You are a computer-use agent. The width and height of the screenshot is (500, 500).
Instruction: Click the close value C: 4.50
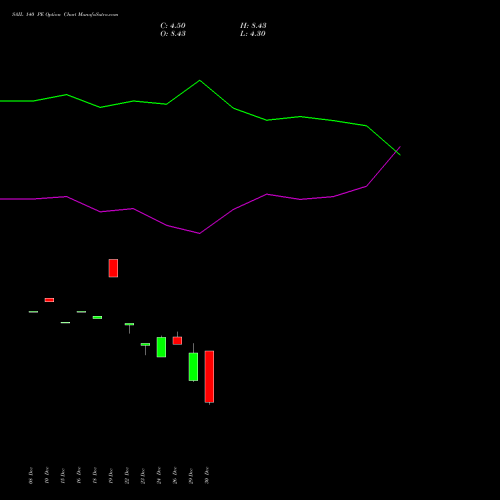[173, 26]
